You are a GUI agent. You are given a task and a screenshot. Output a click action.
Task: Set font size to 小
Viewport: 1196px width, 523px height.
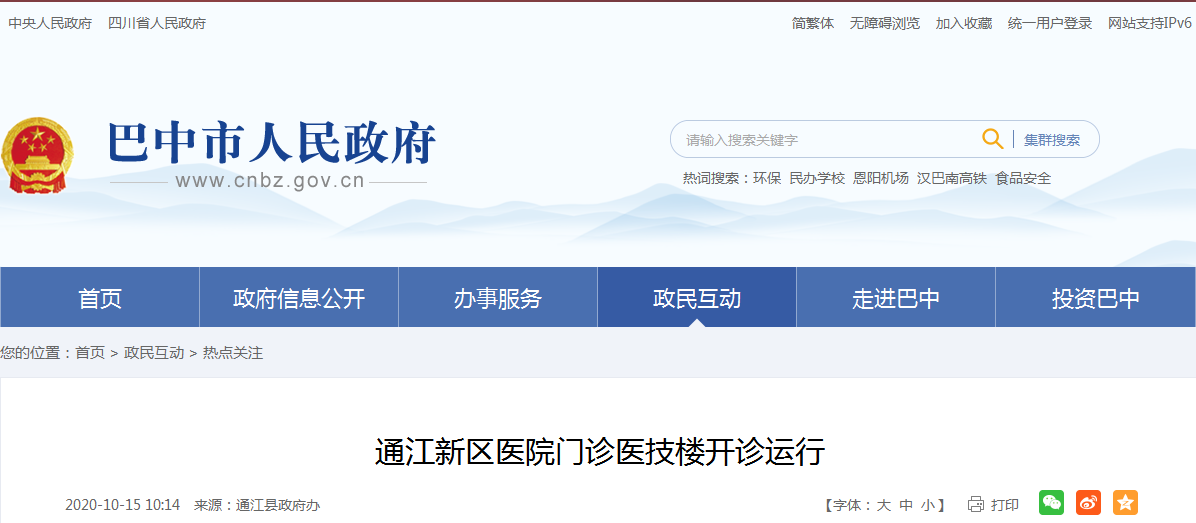(x=928, y=505)
